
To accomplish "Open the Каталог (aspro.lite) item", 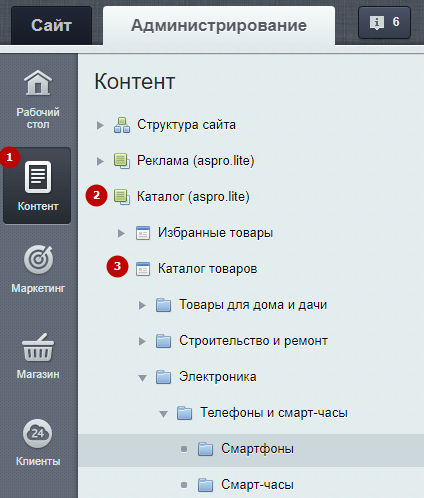I will pyautogui.click(x=193, y=197).
